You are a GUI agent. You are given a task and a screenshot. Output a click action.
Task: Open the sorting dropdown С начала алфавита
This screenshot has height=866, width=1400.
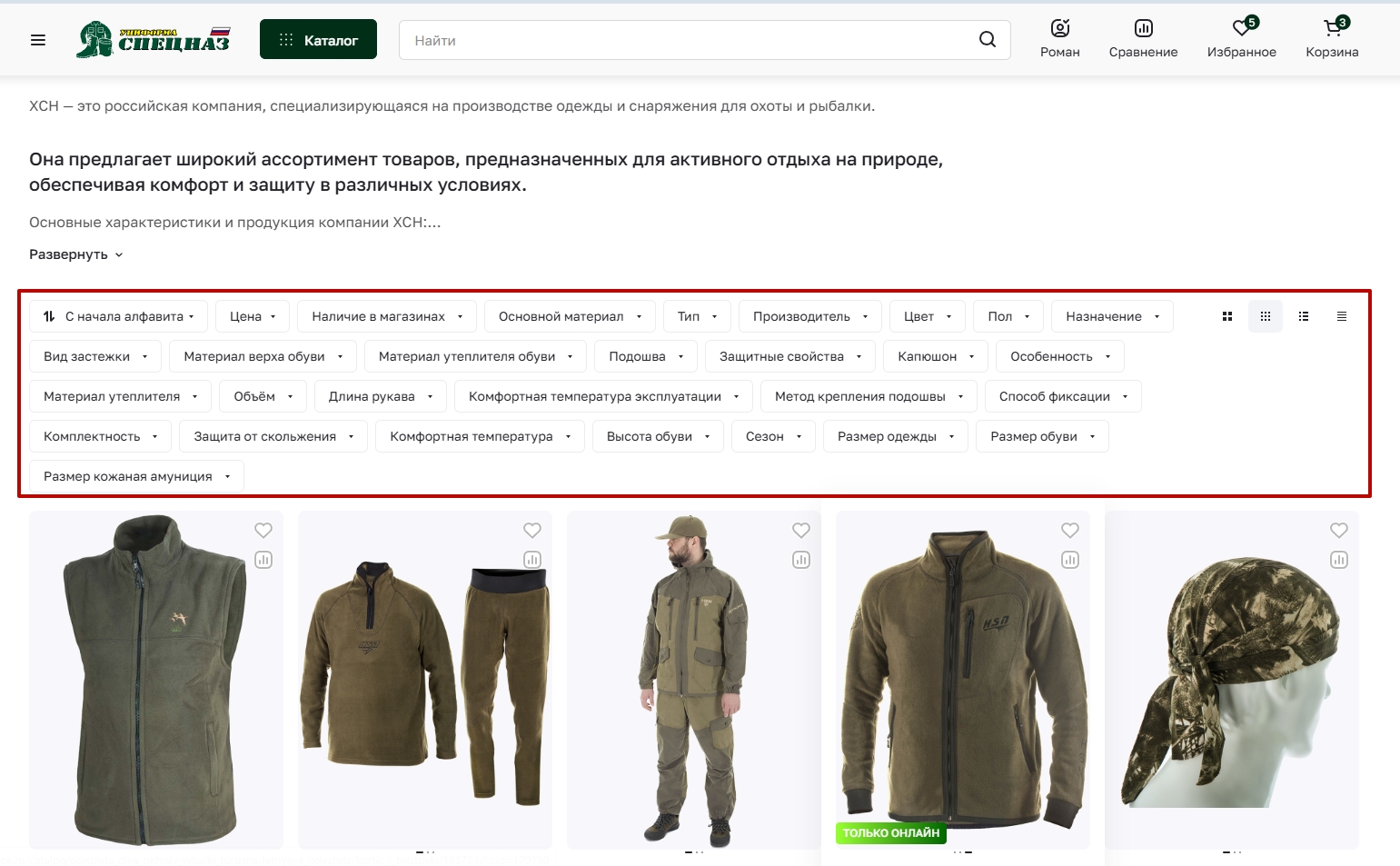119,316
